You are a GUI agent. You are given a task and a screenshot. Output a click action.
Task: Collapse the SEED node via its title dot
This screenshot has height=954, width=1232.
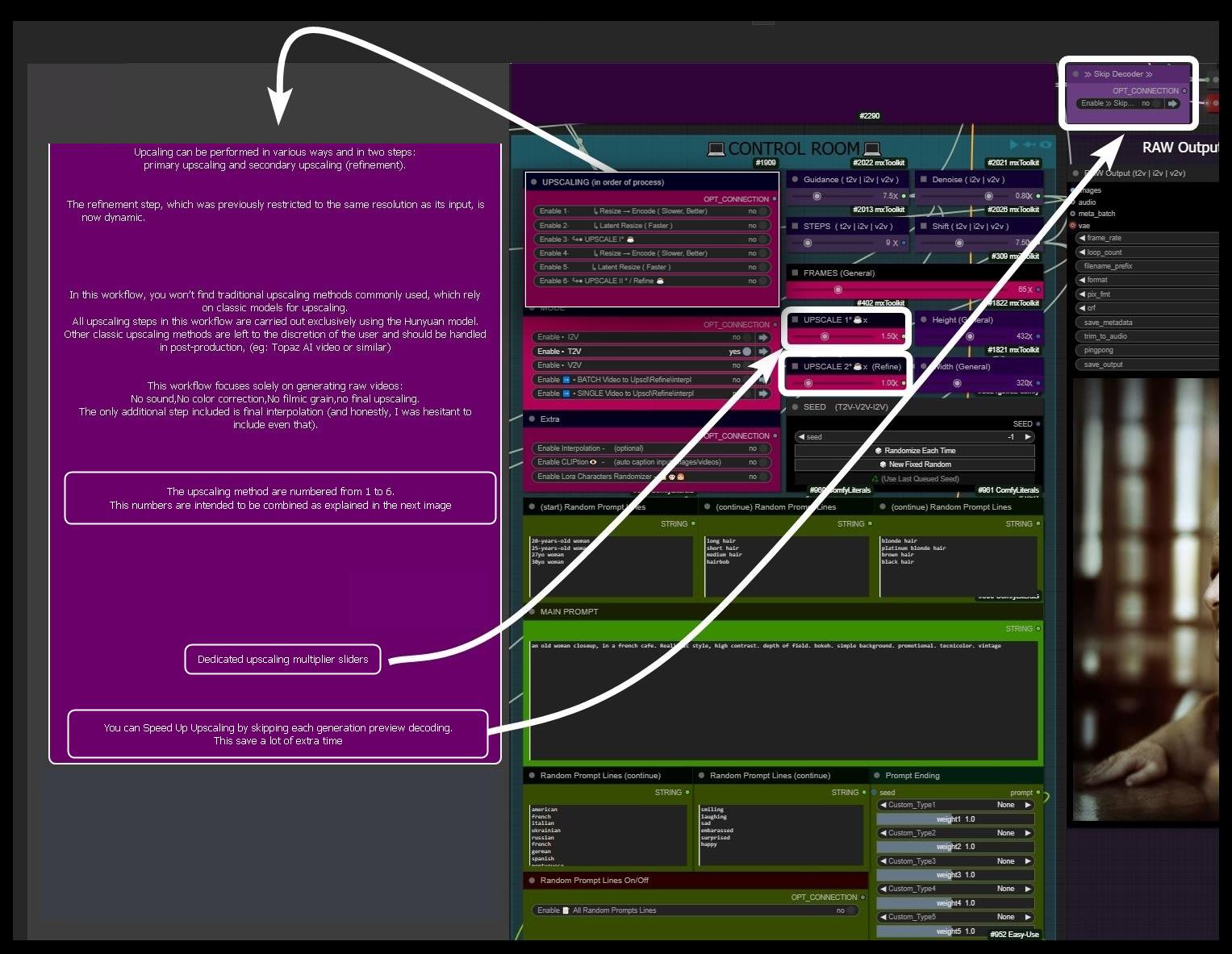pos(795,407)
